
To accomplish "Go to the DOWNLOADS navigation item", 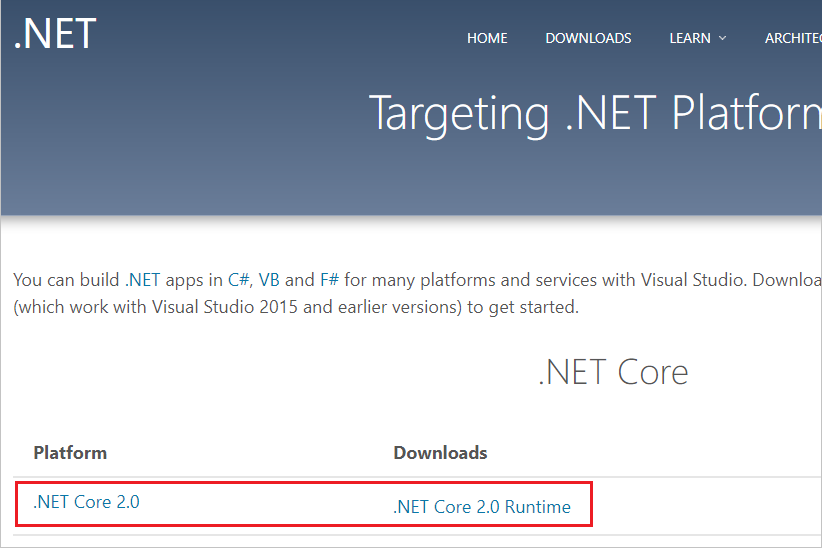I will coord(588,38).
